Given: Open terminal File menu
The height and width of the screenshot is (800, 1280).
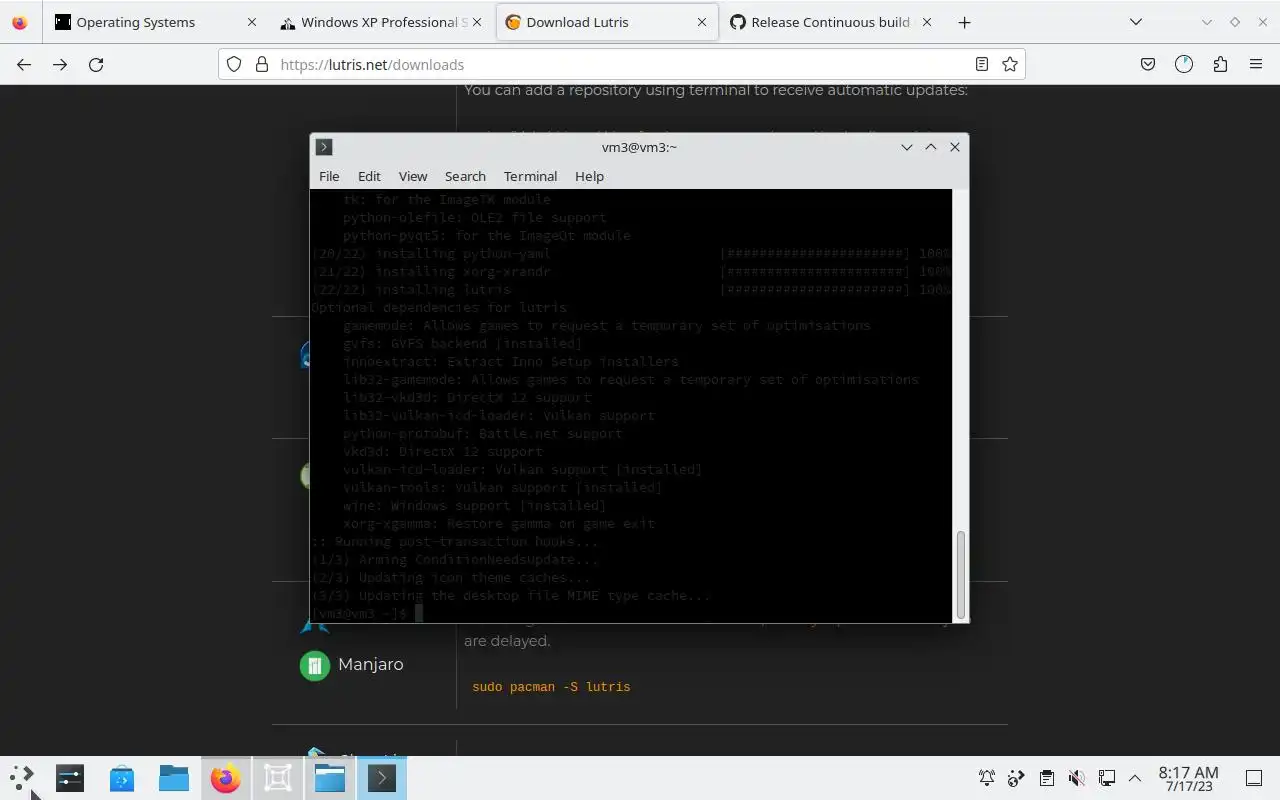Looking at the screenshot, I should [x=329, y=176].
